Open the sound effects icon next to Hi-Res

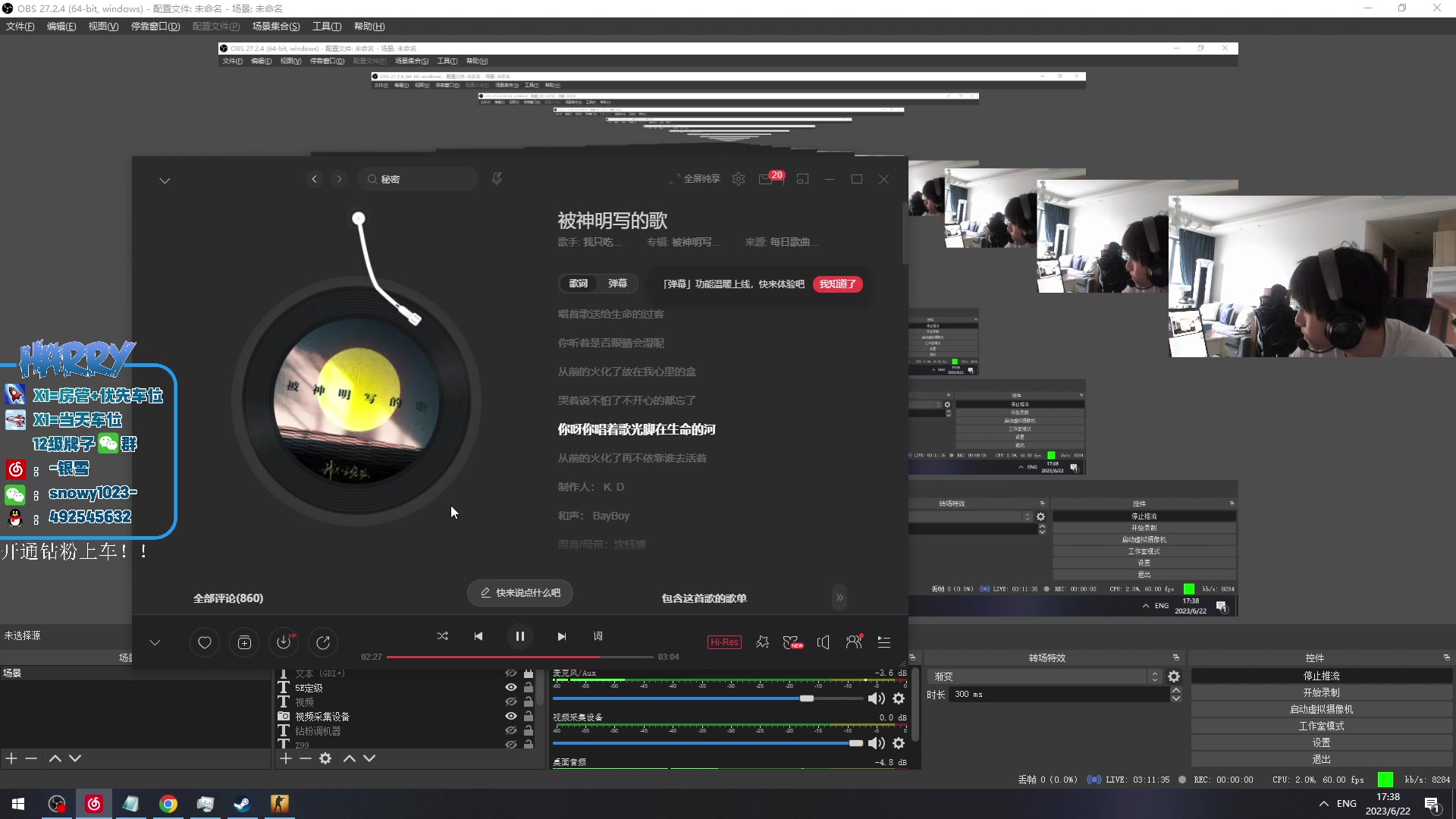point(762,642)
